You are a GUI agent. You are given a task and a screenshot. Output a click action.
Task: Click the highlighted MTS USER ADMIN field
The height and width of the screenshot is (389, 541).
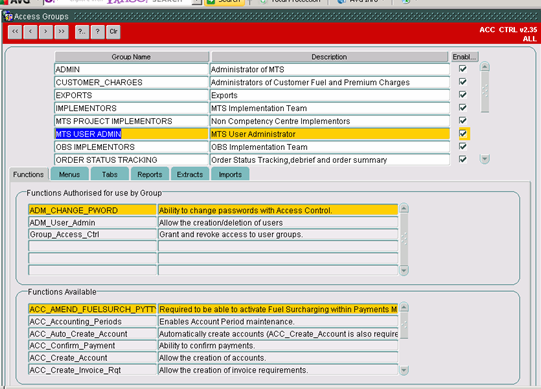(131, 134)
